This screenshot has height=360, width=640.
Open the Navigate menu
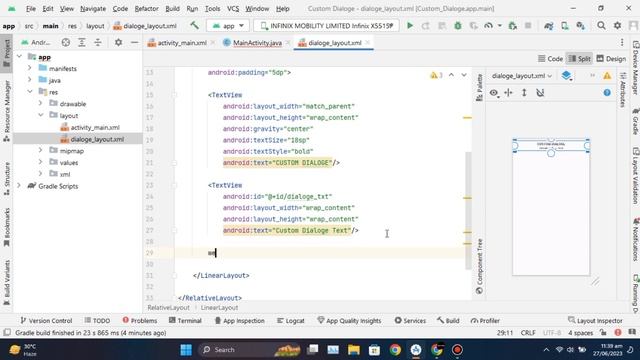pos(93,9)
